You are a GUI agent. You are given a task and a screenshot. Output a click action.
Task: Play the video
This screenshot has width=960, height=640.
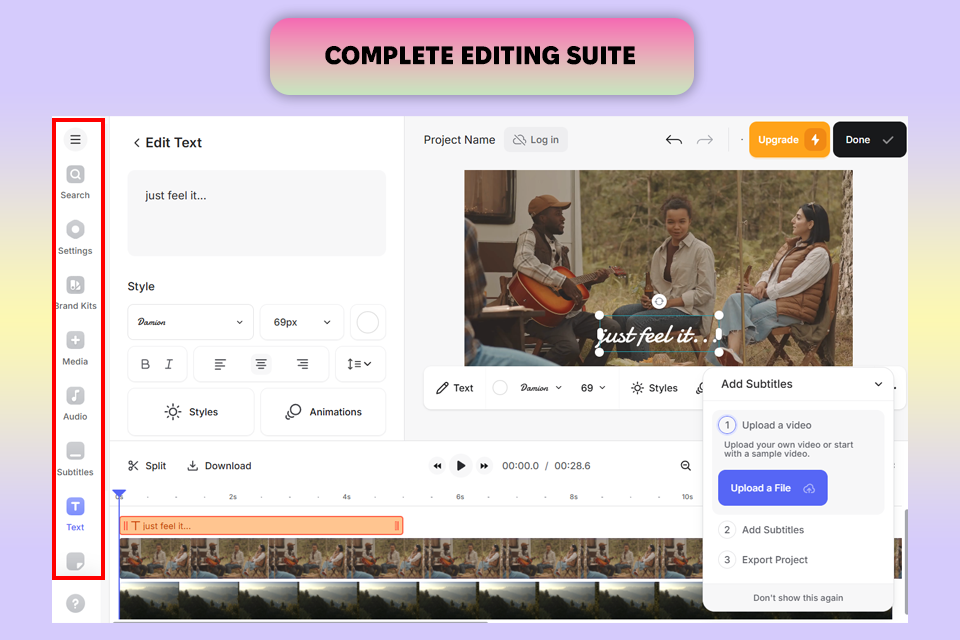click(x=460, y=465)
